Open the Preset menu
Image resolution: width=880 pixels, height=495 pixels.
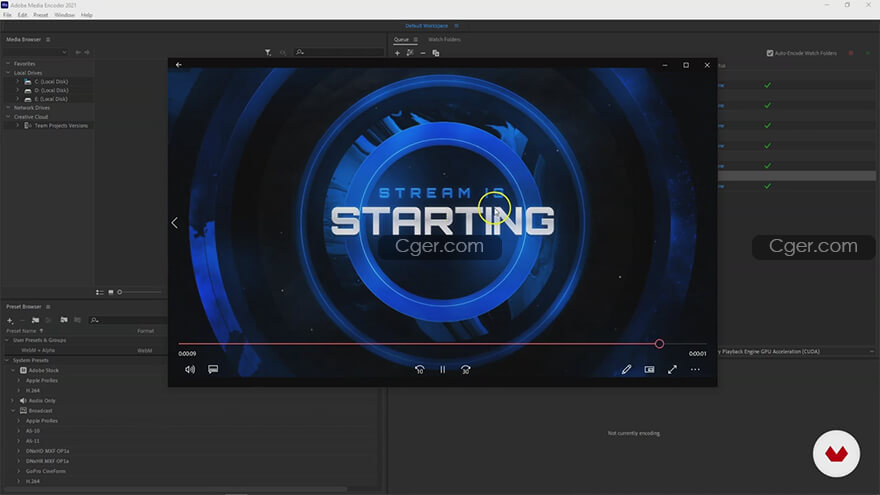pyautogui.click(x=40, y=15)
